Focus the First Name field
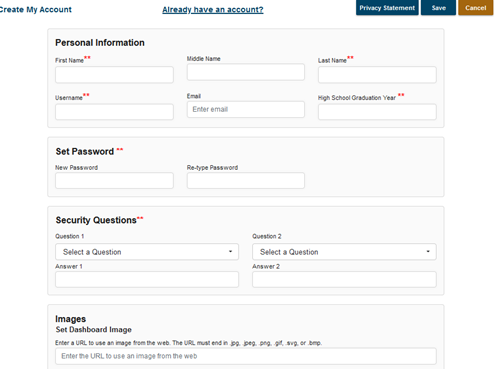Screen dimensions: 494x369 [x=114, y=75]
